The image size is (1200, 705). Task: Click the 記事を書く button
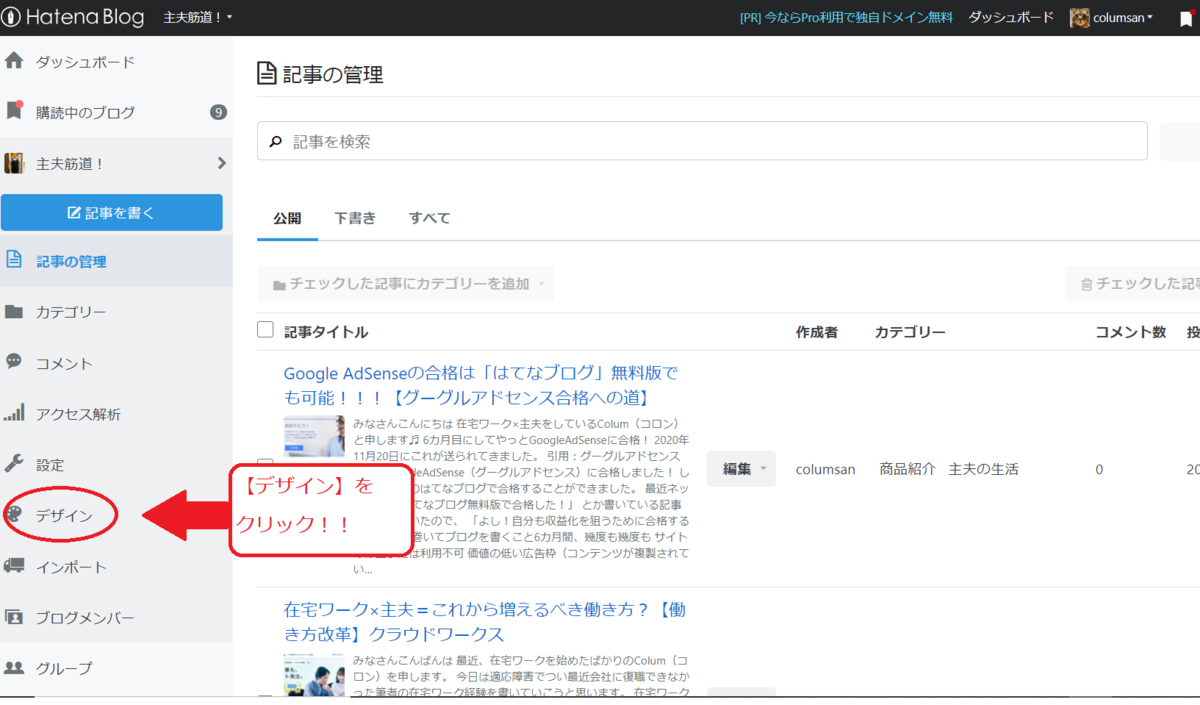111,213
